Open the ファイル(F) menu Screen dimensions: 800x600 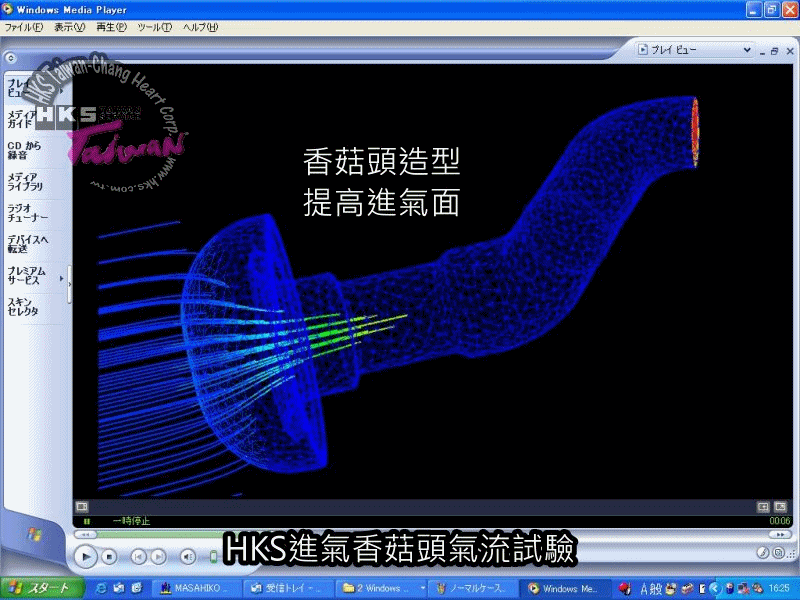click(x=23, y=28)
